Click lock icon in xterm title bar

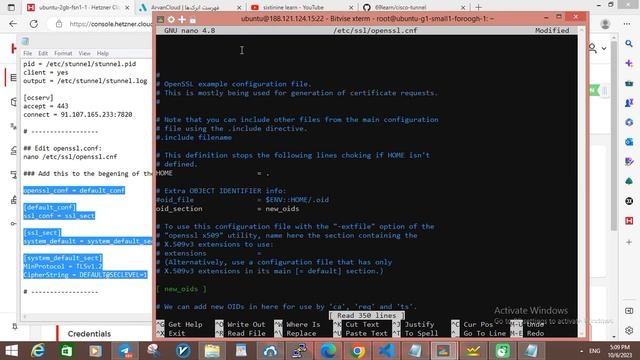click(193, 20)
